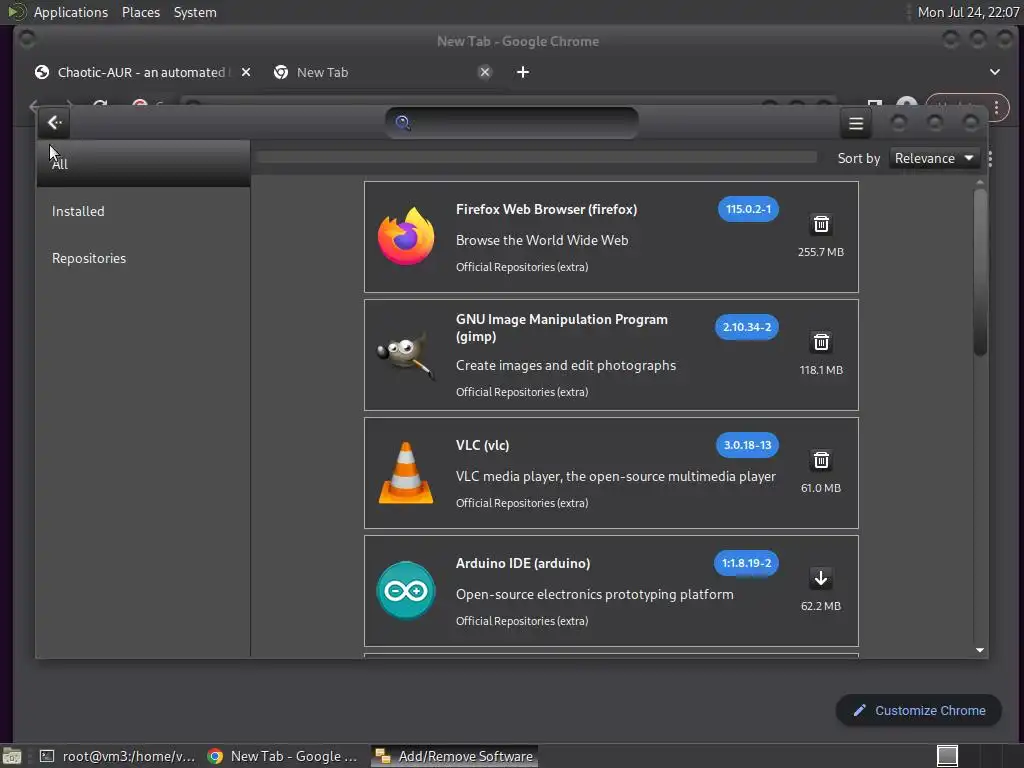This screenshot has height=768, width=1024.
Task: Click 'Open-source electronics prototyping platform' description
Action: click(594, 594)
